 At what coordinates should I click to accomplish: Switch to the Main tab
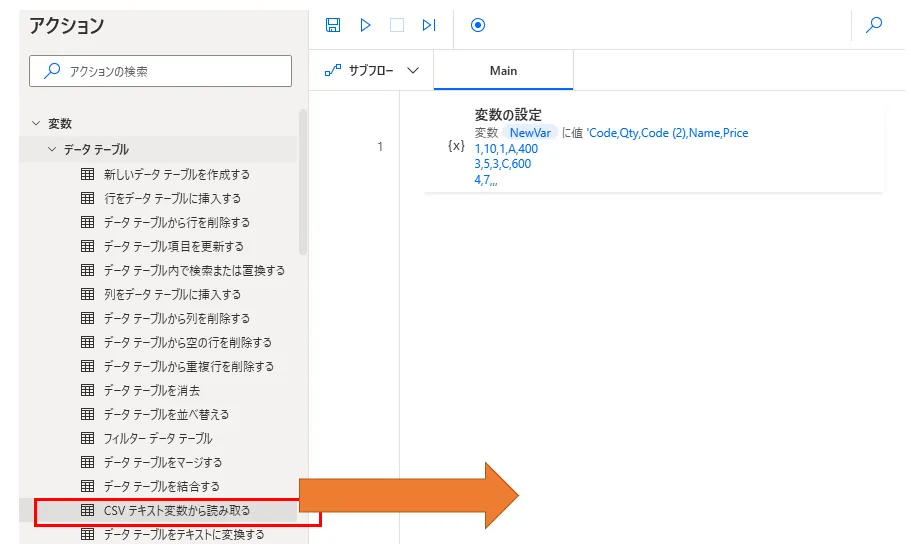pyautogui.click(x=504, y=71)
